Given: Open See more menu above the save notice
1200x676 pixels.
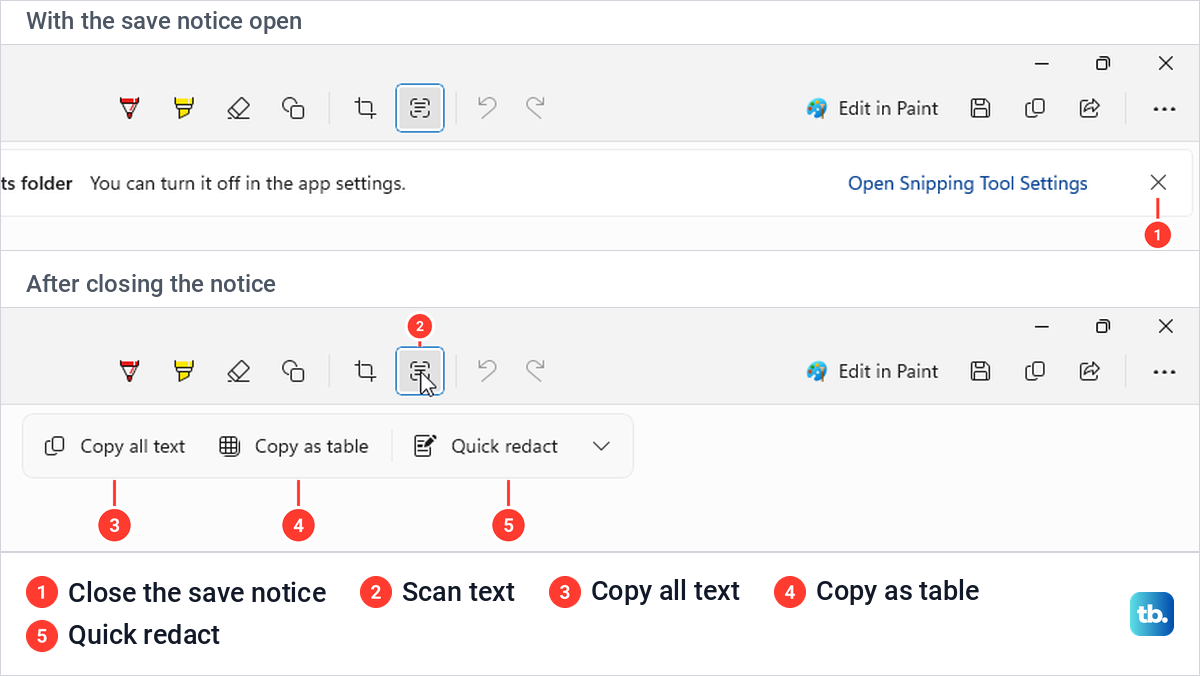Looking at the screenshot, I should (x=1164, y=108).
